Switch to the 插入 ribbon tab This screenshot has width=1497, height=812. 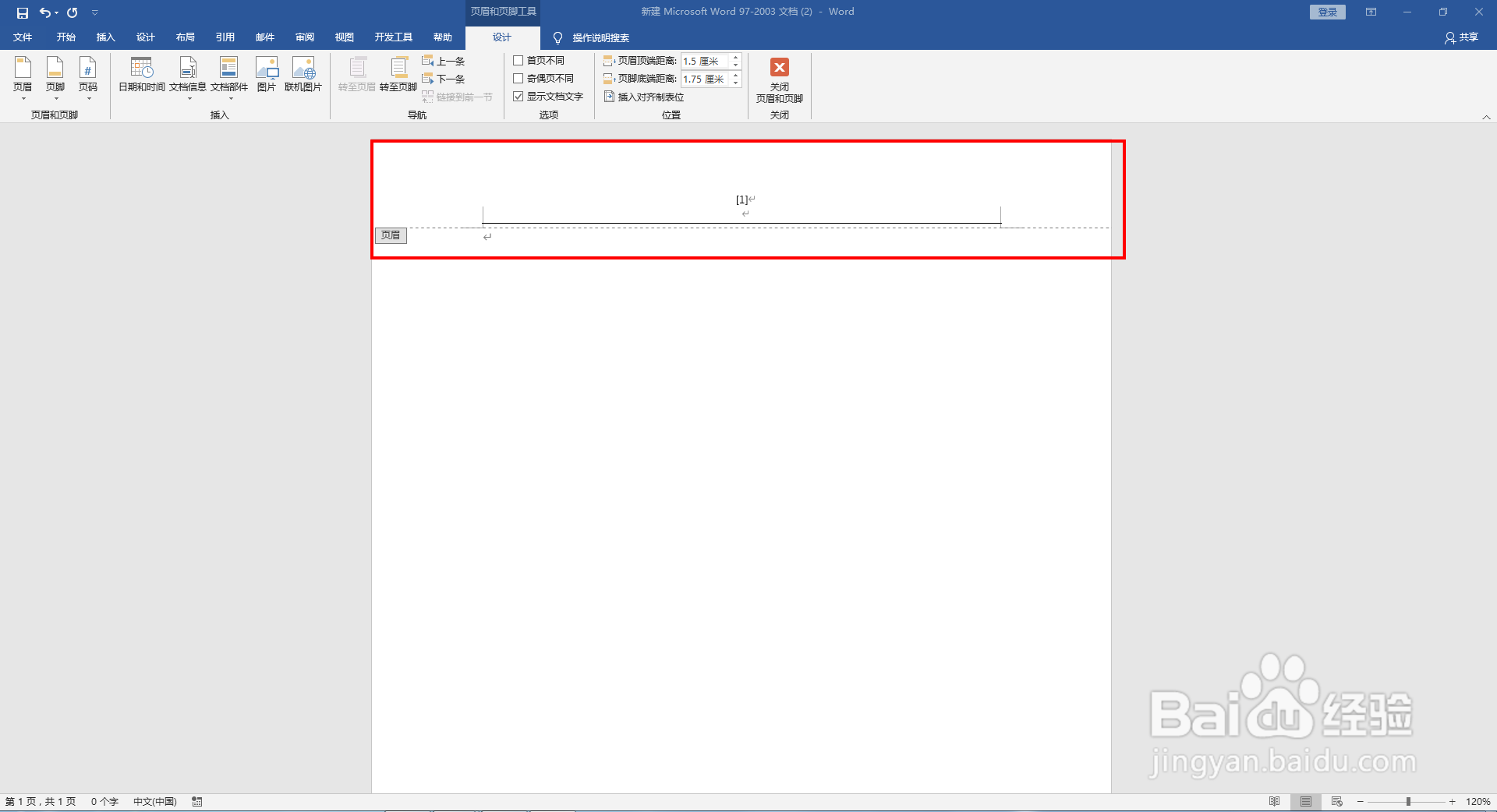(x=105, y=37)
